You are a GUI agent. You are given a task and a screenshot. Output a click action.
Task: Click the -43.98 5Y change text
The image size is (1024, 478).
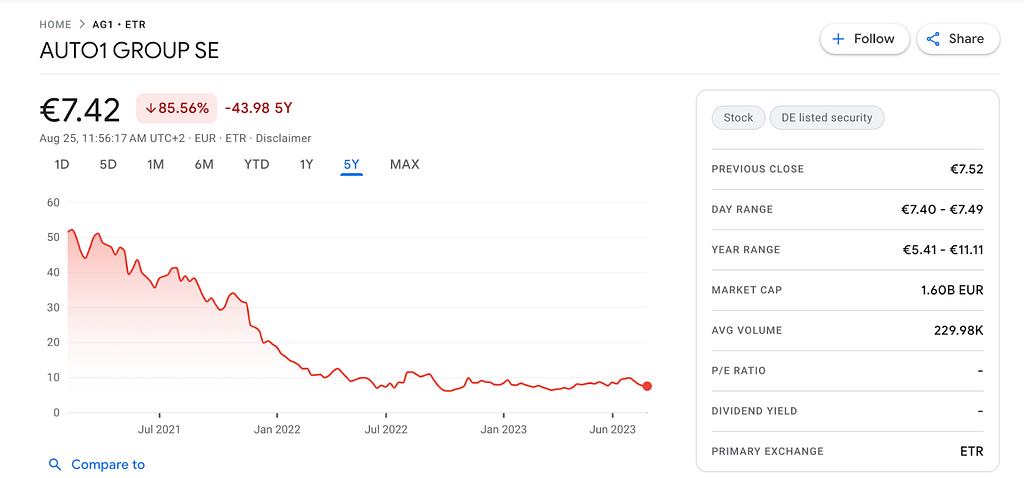coord(258,108)
